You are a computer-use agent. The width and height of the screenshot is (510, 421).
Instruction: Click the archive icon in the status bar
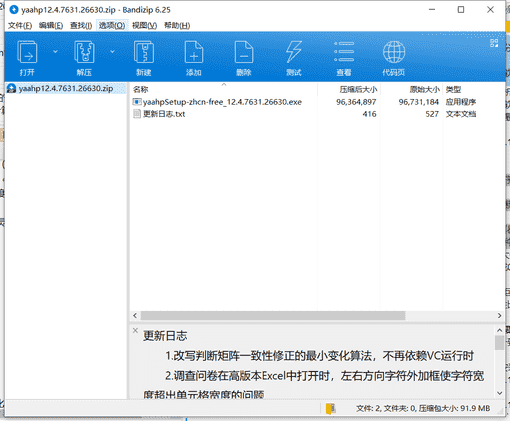(331, 408)
